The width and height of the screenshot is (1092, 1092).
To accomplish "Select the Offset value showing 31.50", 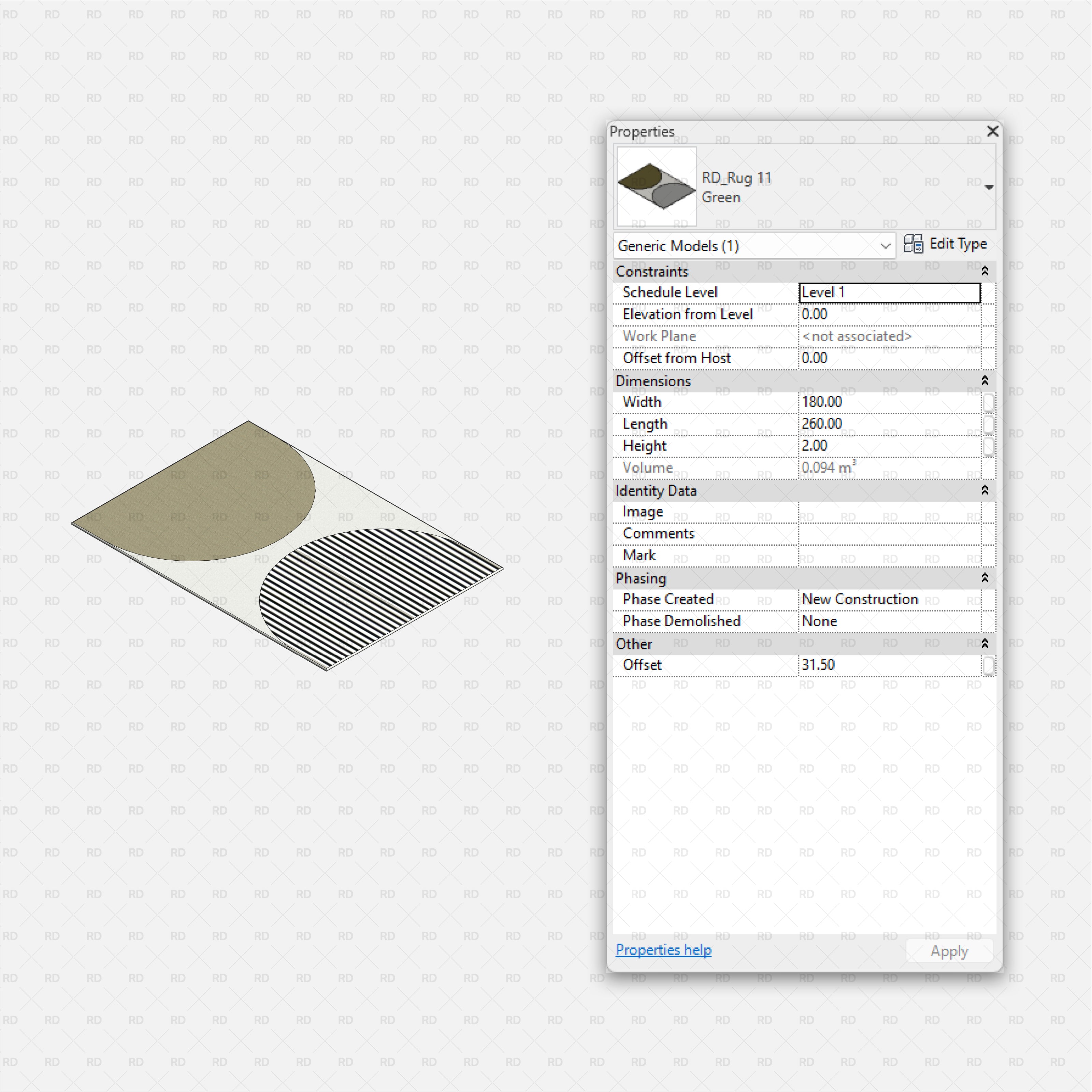I will [x=887, y=665].
